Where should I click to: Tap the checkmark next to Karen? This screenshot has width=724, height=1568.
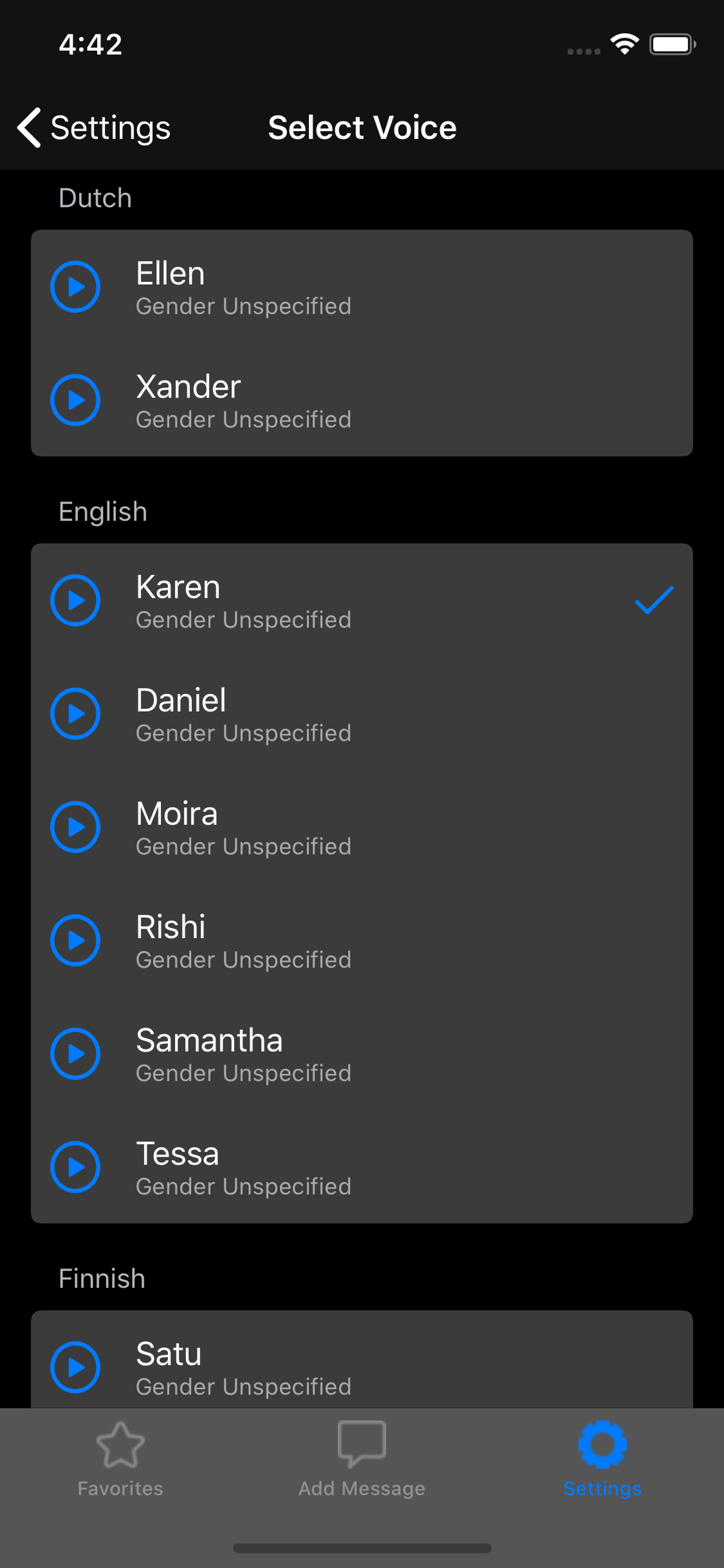(653, 600)
